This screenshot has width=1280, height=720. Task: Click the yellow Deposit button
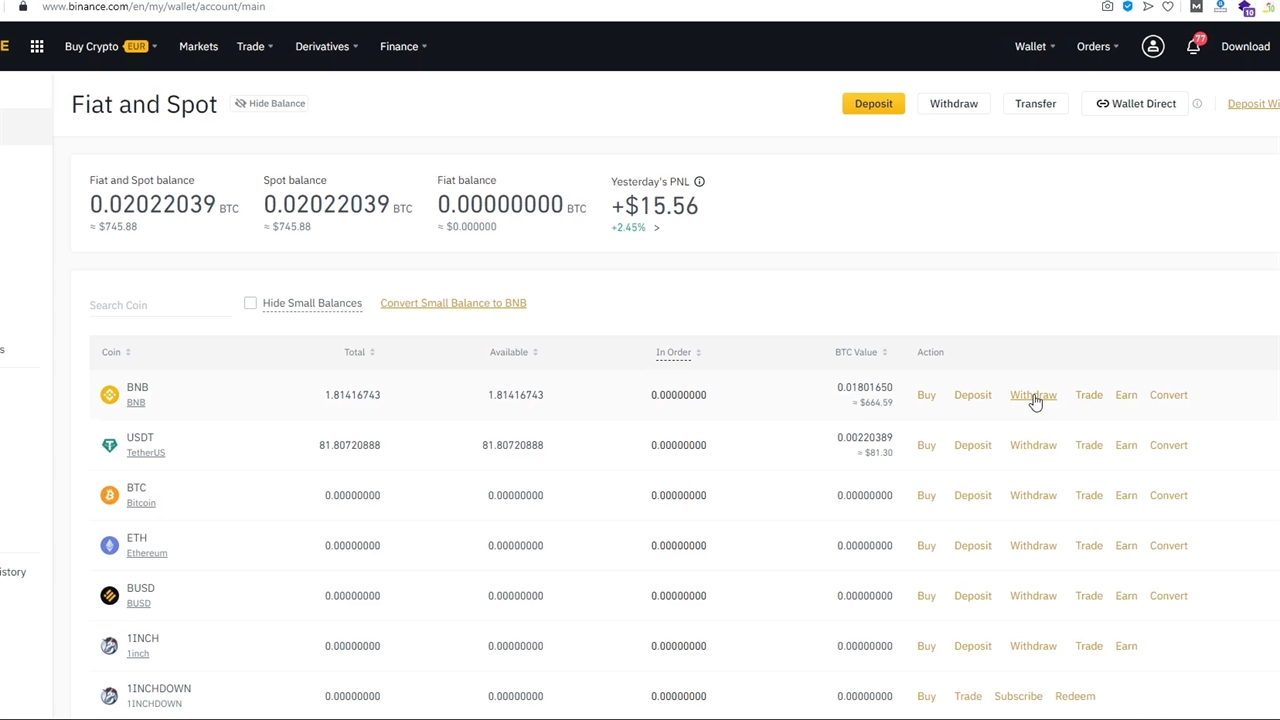pyautogui.click(x=873, y=104)
